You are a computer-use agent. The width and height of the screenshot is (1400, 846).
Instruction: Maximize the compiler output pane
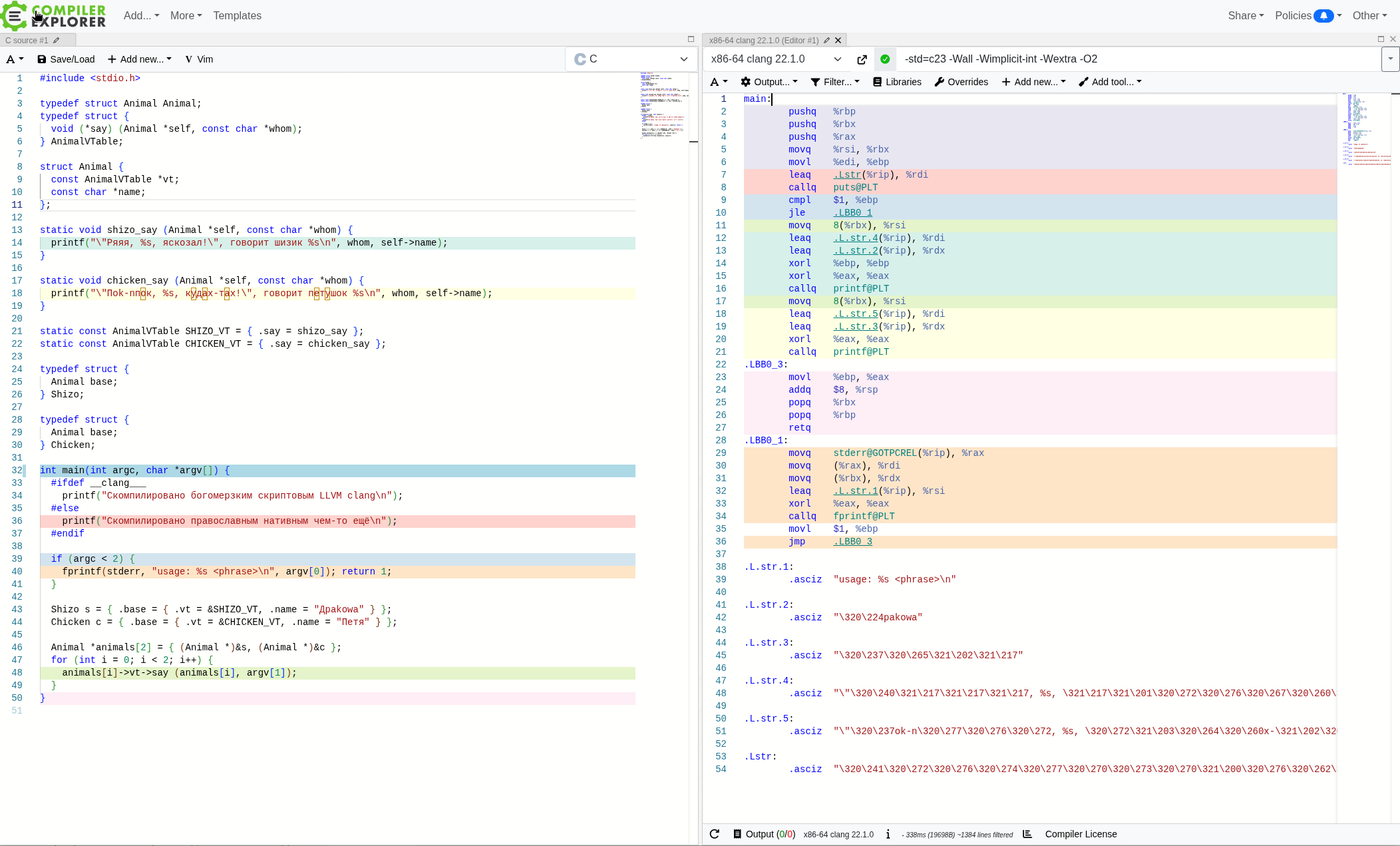[1381, 39]
